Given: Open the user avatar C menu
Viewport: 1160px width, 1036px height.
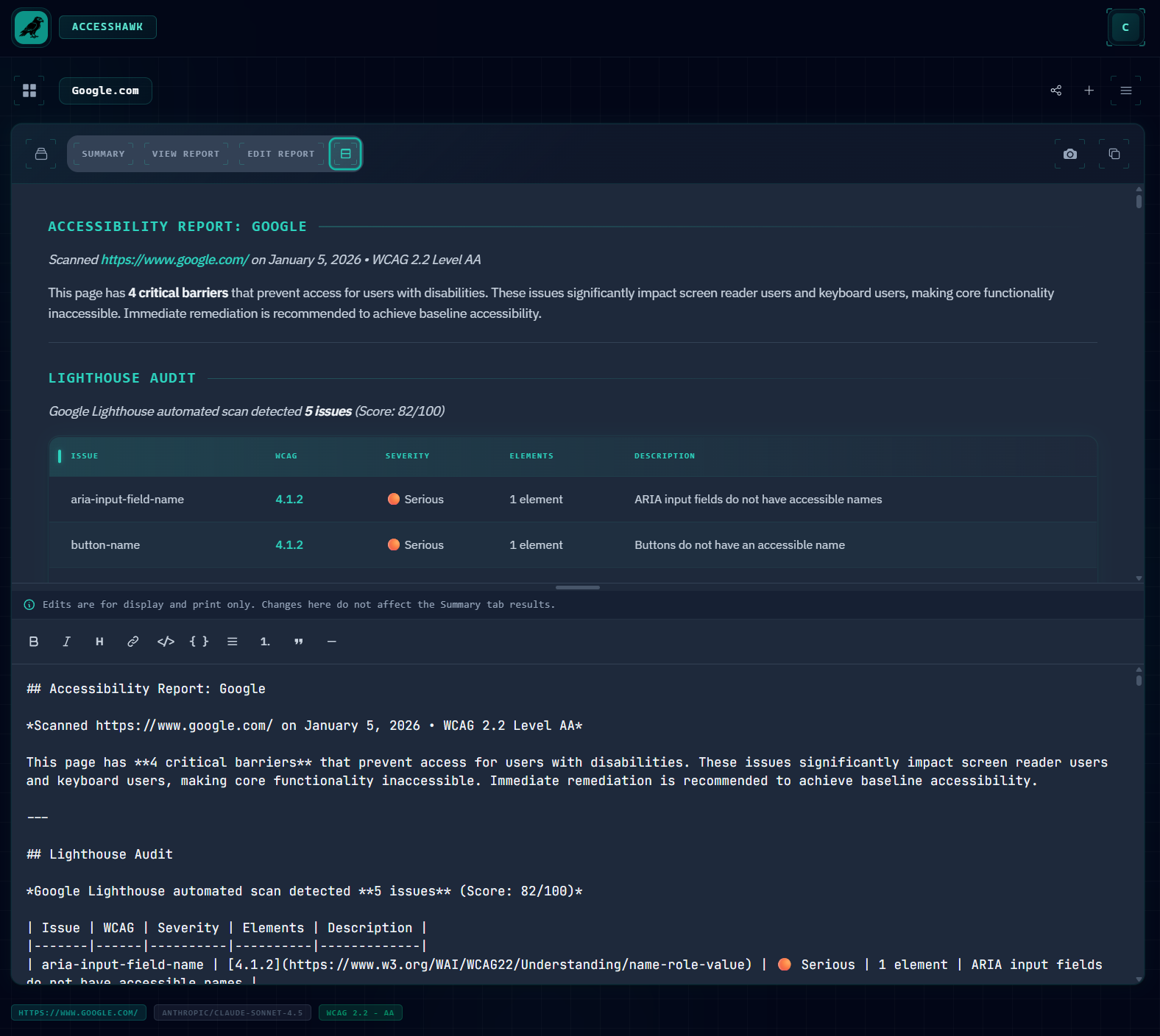Looking at the screenshot, I should pos(1125,27).
